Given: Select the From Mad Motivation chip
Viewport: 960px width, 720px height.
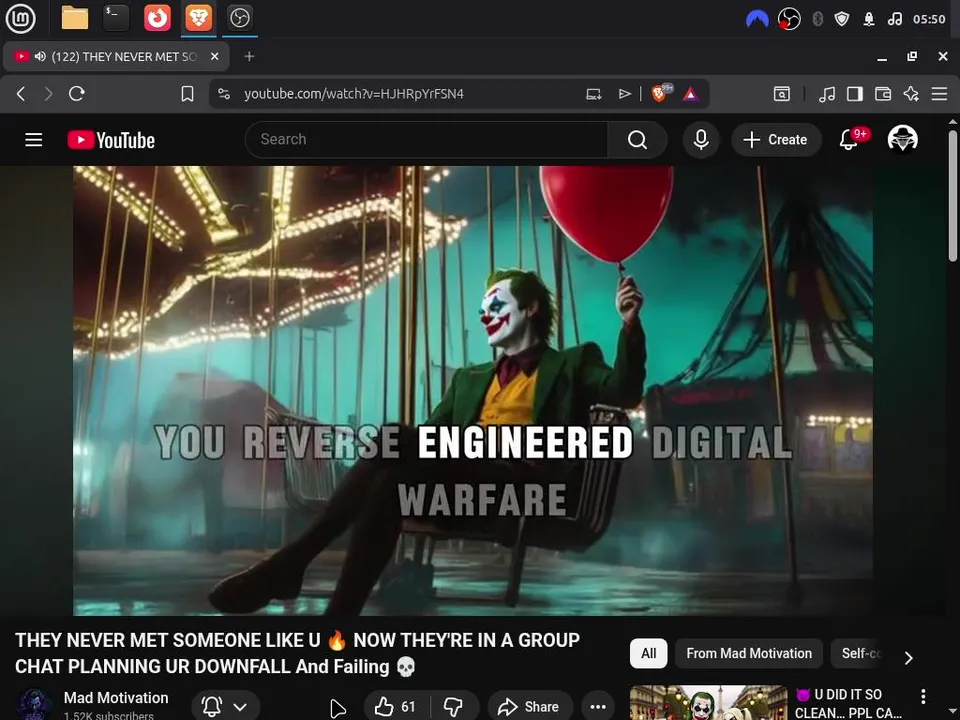Looking at the screenshot, I should [749, 653].
